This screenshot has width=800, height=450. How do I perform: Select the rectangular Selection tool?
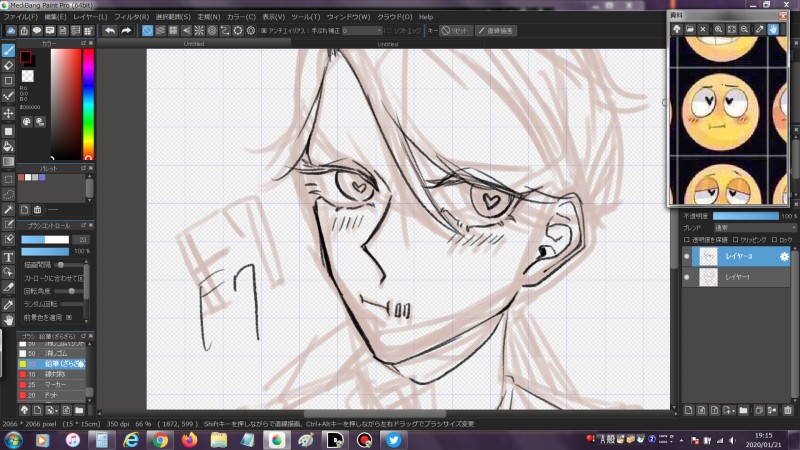pyautogui.click(x=8, y=180)
